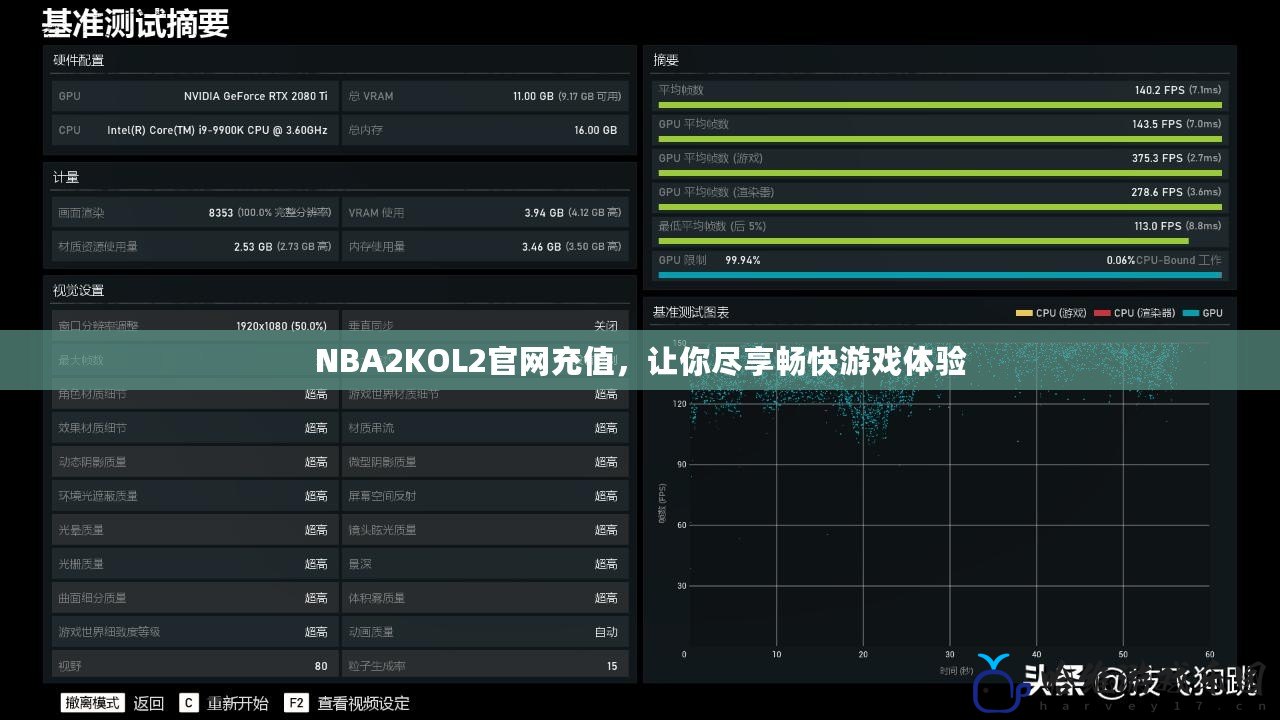Click the yellow CPU (游戏) legend swatch
This screenshot has width=1280, height=720.
1024,313
